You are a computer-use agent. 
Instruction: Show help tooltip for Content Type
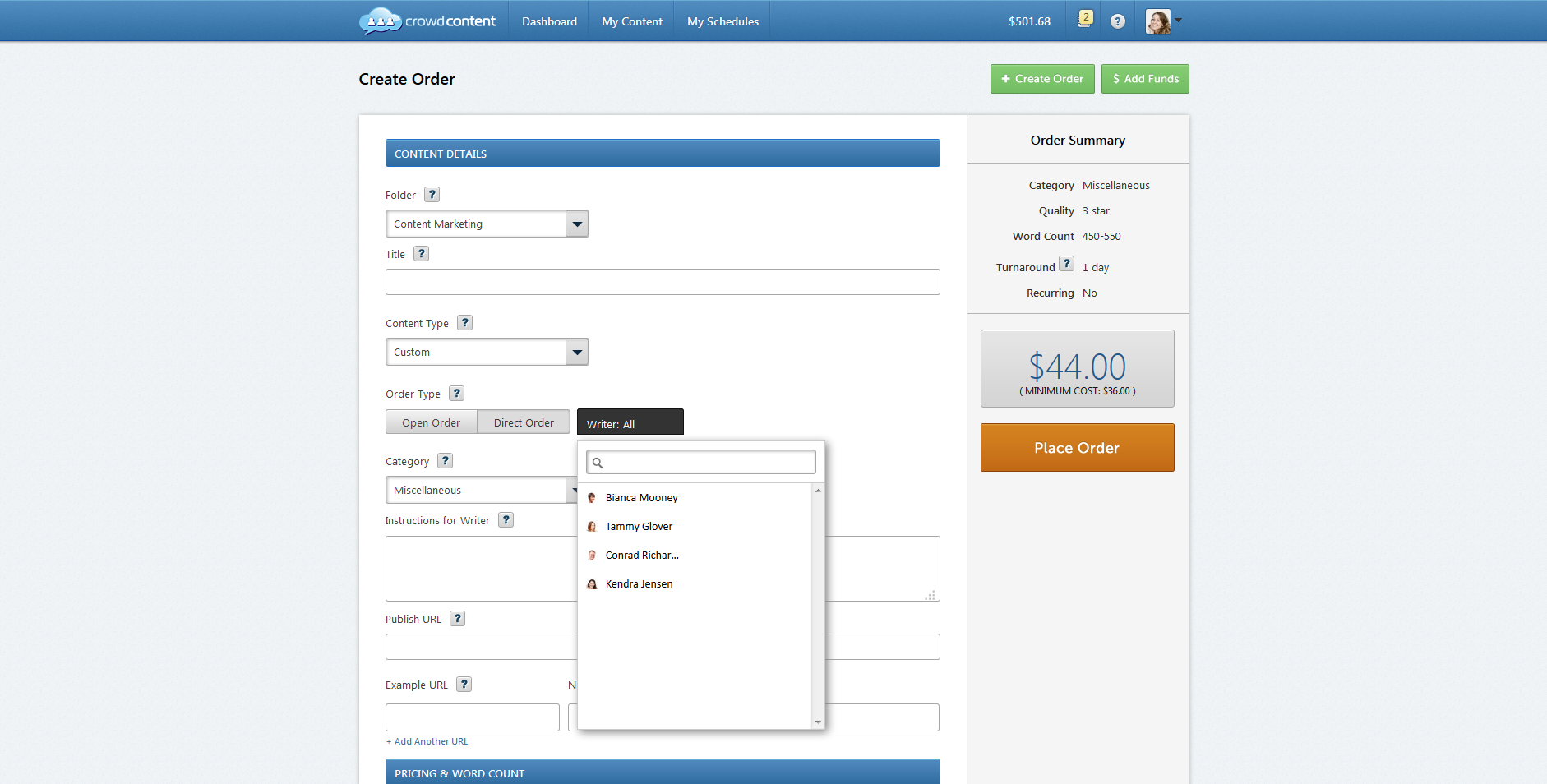[x=464, y=323]
